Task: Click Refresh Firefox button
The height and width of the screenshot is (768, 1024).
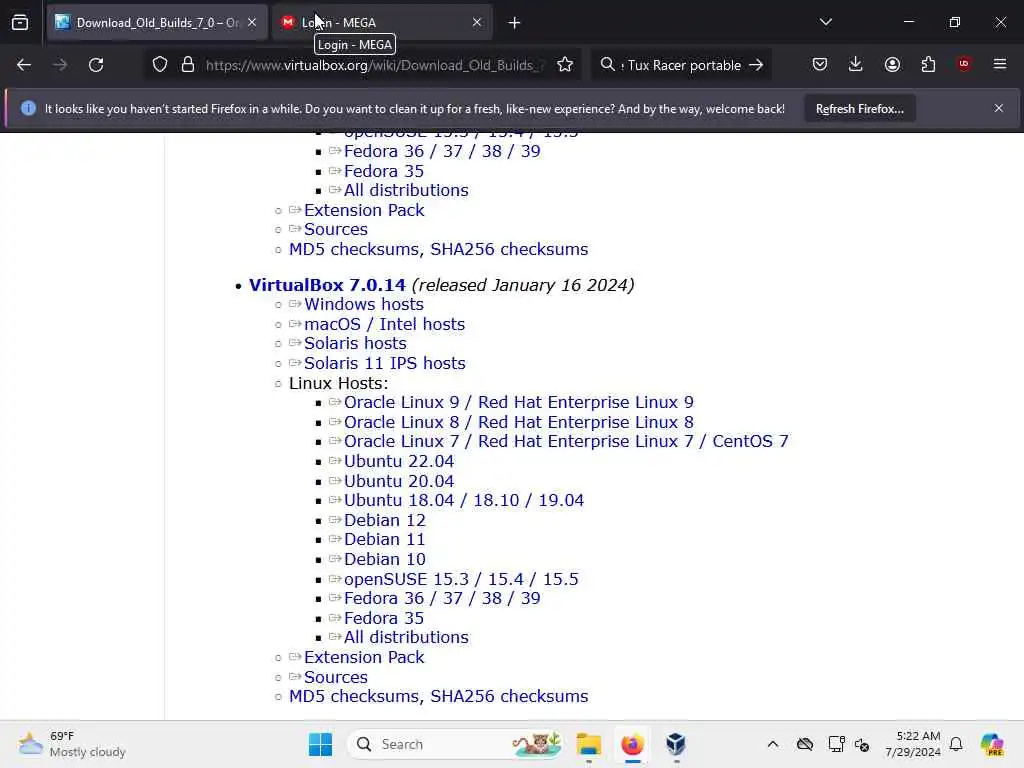Action: coord(859,109)
